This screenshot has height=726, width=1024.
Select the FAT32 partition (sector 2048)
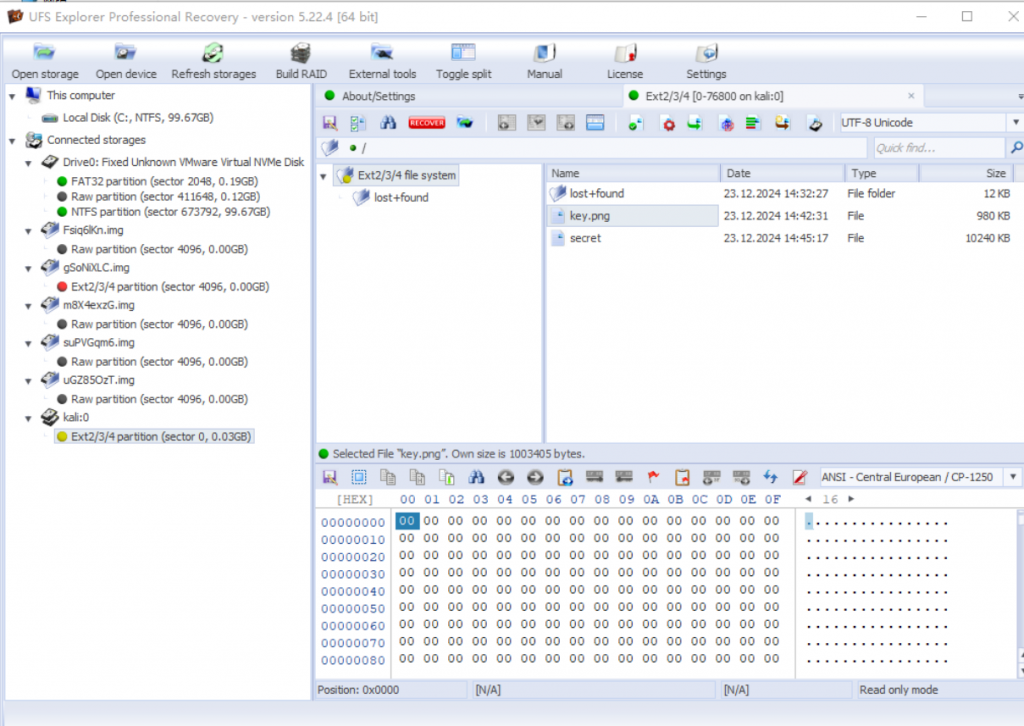[164, 182]
